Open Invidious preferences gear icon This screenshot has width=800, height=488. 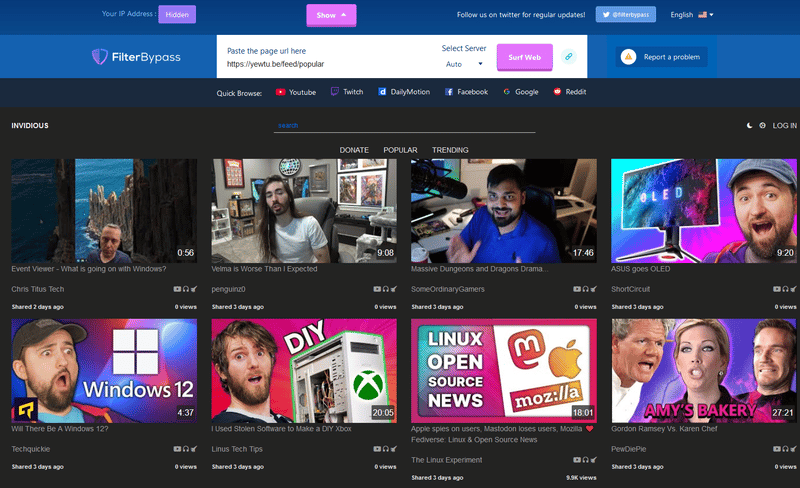pyautogui.click(x=762, y=126)
